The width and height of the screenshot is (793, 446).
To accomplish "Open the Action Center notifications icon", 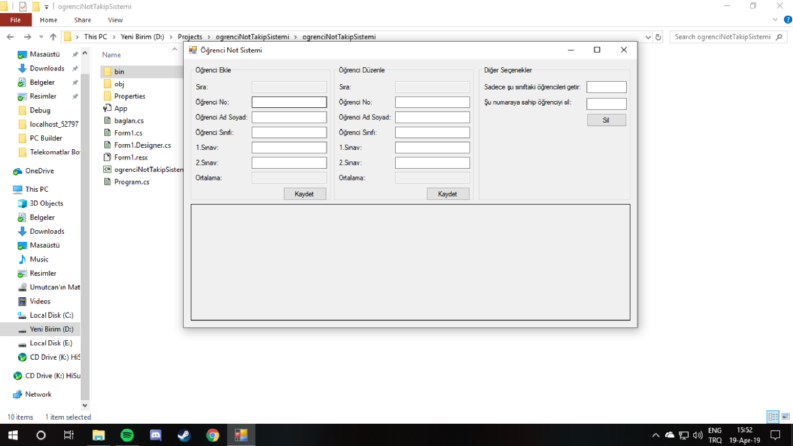I will click(775, 435).
